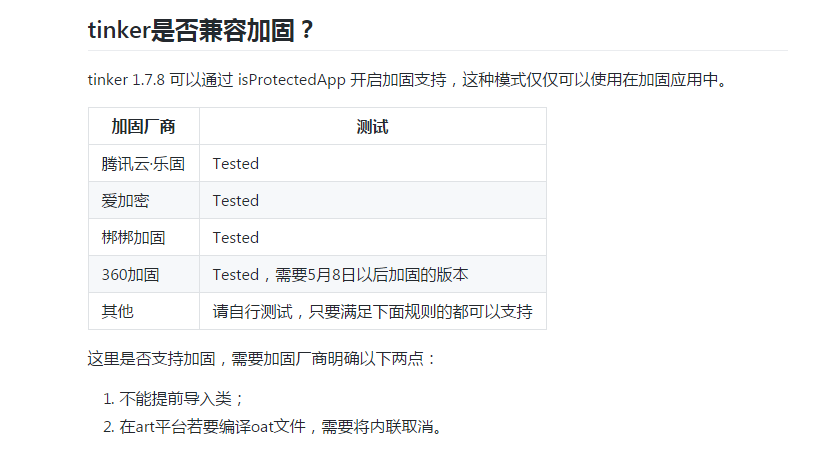Screen dimensions: 819x454
Task: Click the "请自行测试" description cell
Action: tap(372, 311)
